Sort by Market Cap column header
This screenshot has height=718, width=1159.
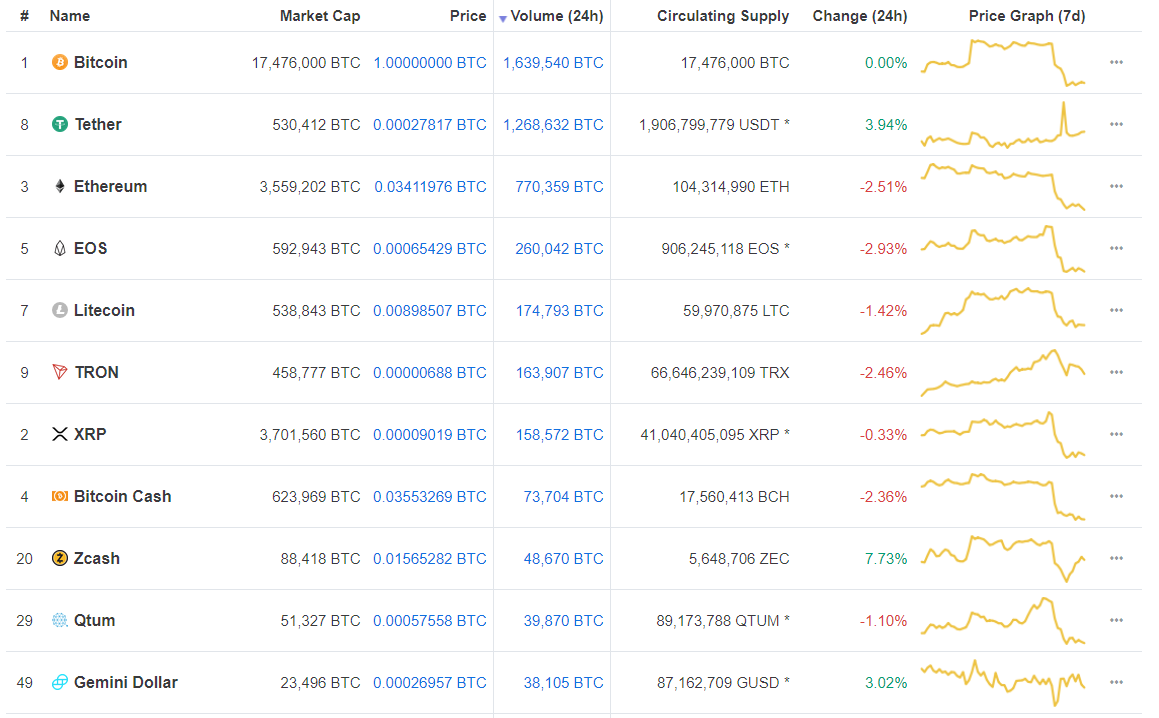click(320, 16)
